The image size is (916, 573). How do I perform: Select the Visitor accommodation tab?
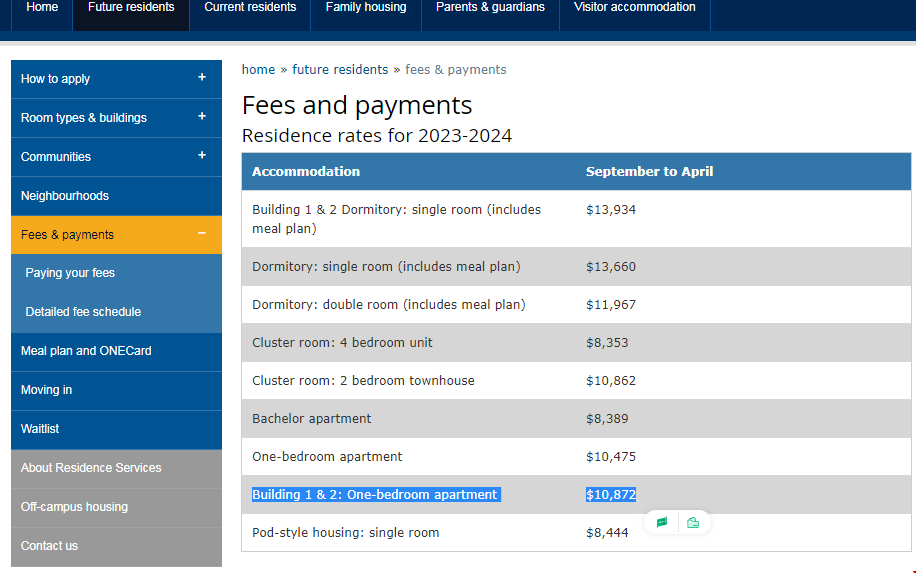634,8
